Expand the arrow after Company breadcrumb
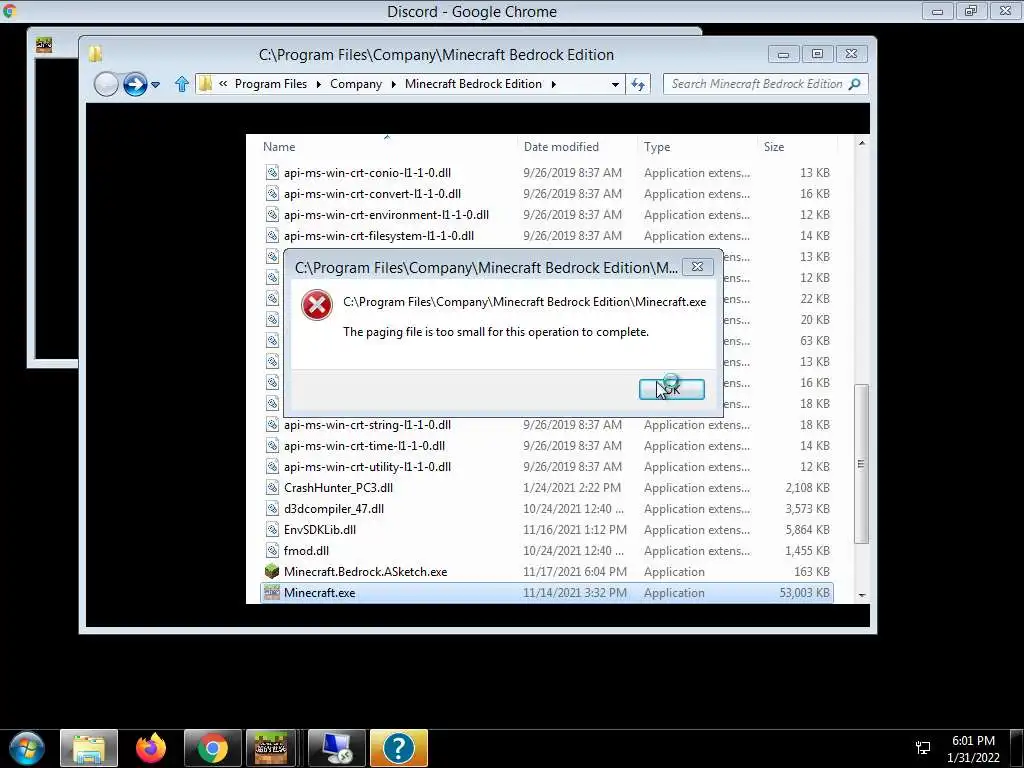Screen dimensions: 1024x768 (x=394, y=84)
